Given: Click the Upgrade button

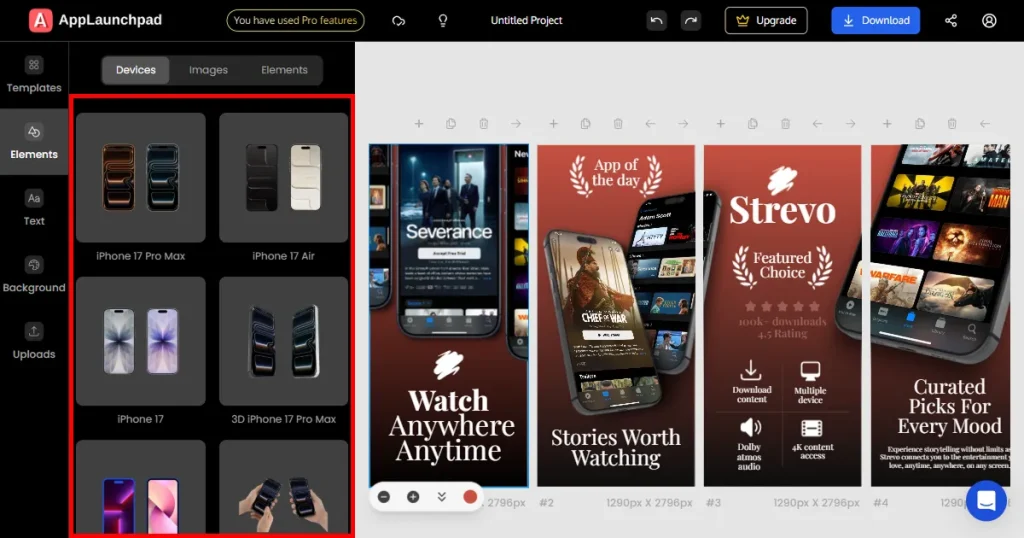Looking at the screenshot, I should coord(766,20).
